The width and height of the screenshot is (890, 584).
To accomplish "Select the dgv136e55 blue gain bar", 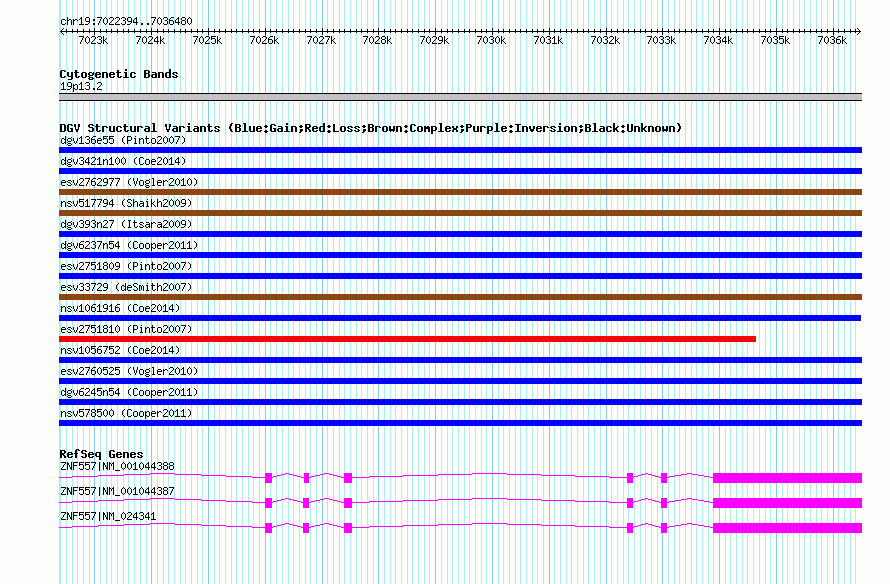I will (460, 150).
